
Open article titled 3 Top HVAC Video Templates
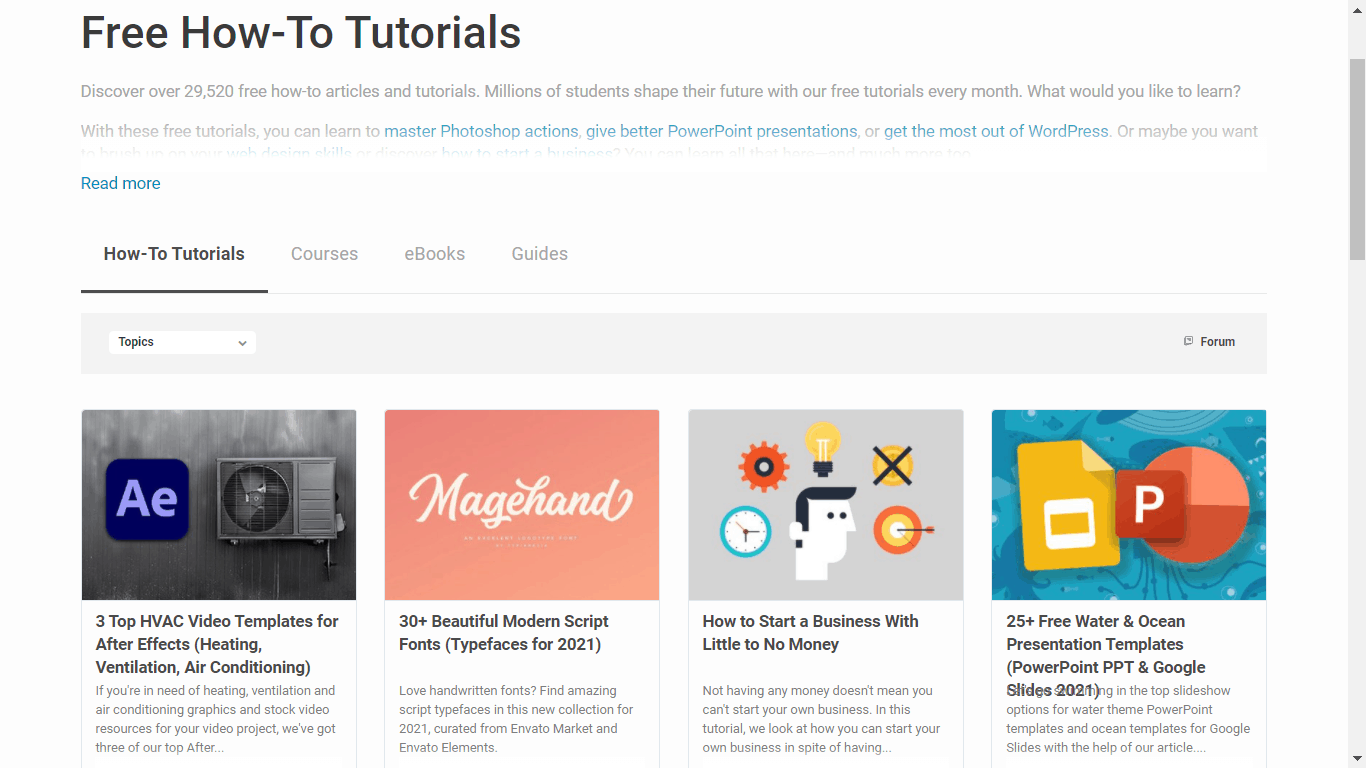click(218, 644)
